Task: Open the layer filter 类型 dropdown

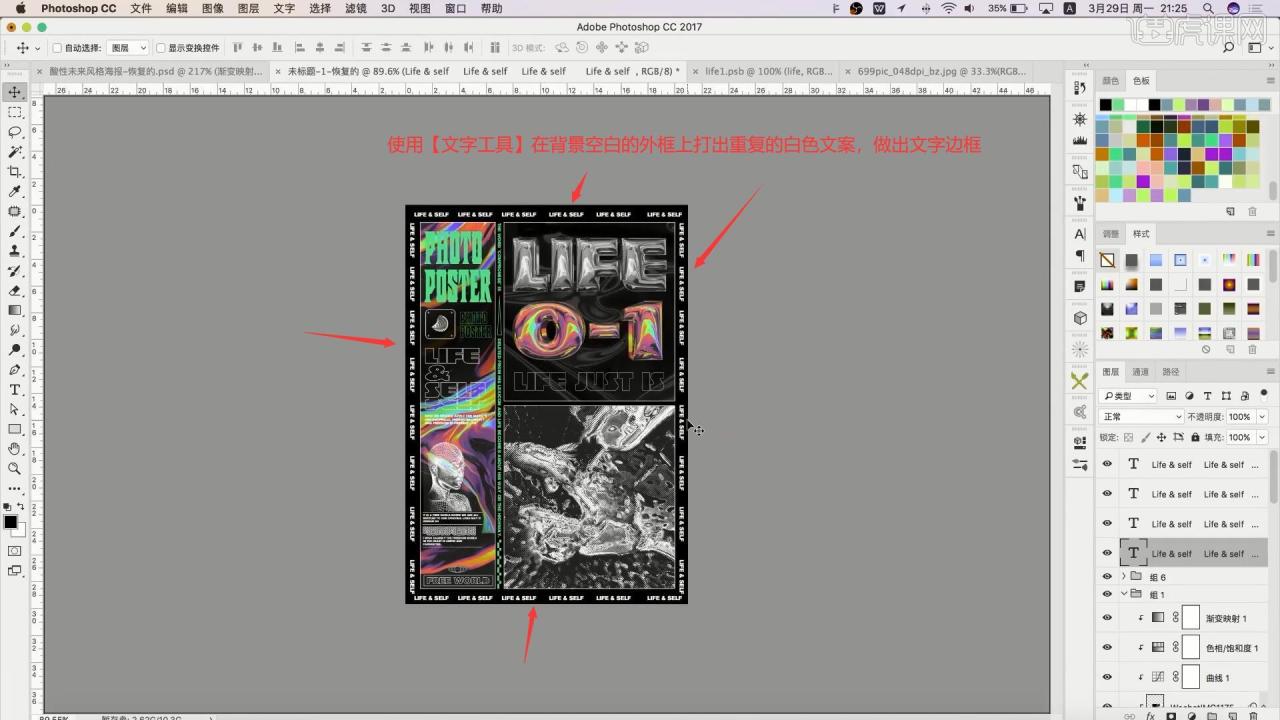Action: (x=1128, y=396)
